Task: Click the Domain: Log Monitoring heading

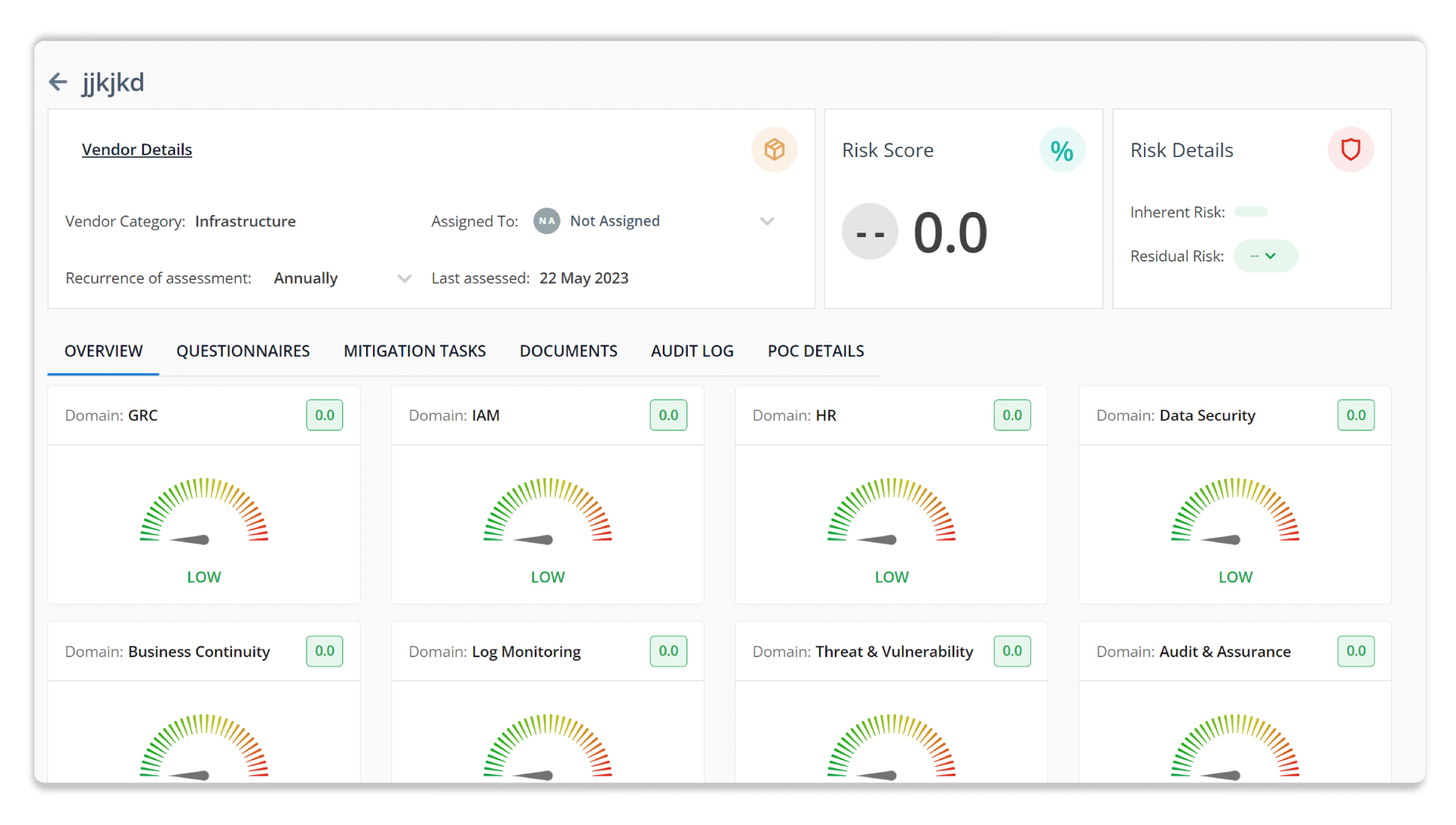Action: (x=494, y=652)
